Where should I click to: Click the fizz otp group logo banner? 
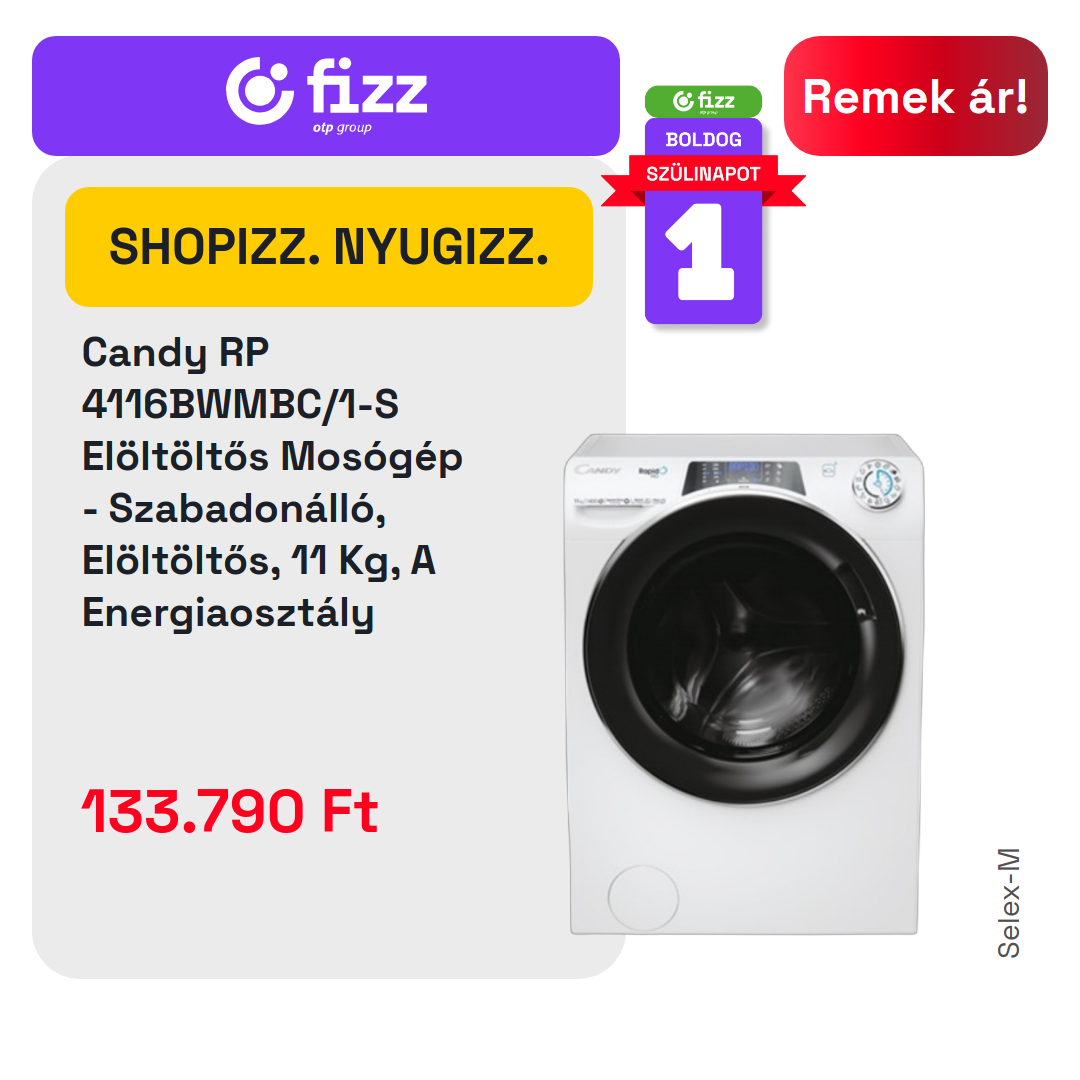(326, 96)
